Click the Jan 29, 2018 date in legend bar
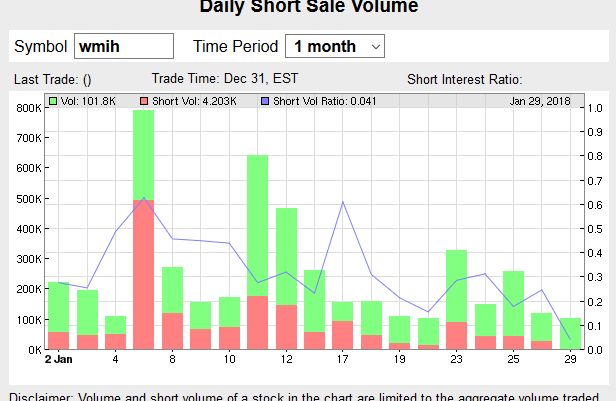The width and height of the screenshot is (616, 401). pos(540,101)
